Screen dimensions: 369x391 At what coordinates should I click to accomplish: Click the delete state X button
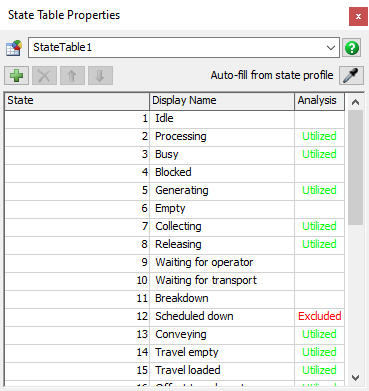[x=44, y=75]
